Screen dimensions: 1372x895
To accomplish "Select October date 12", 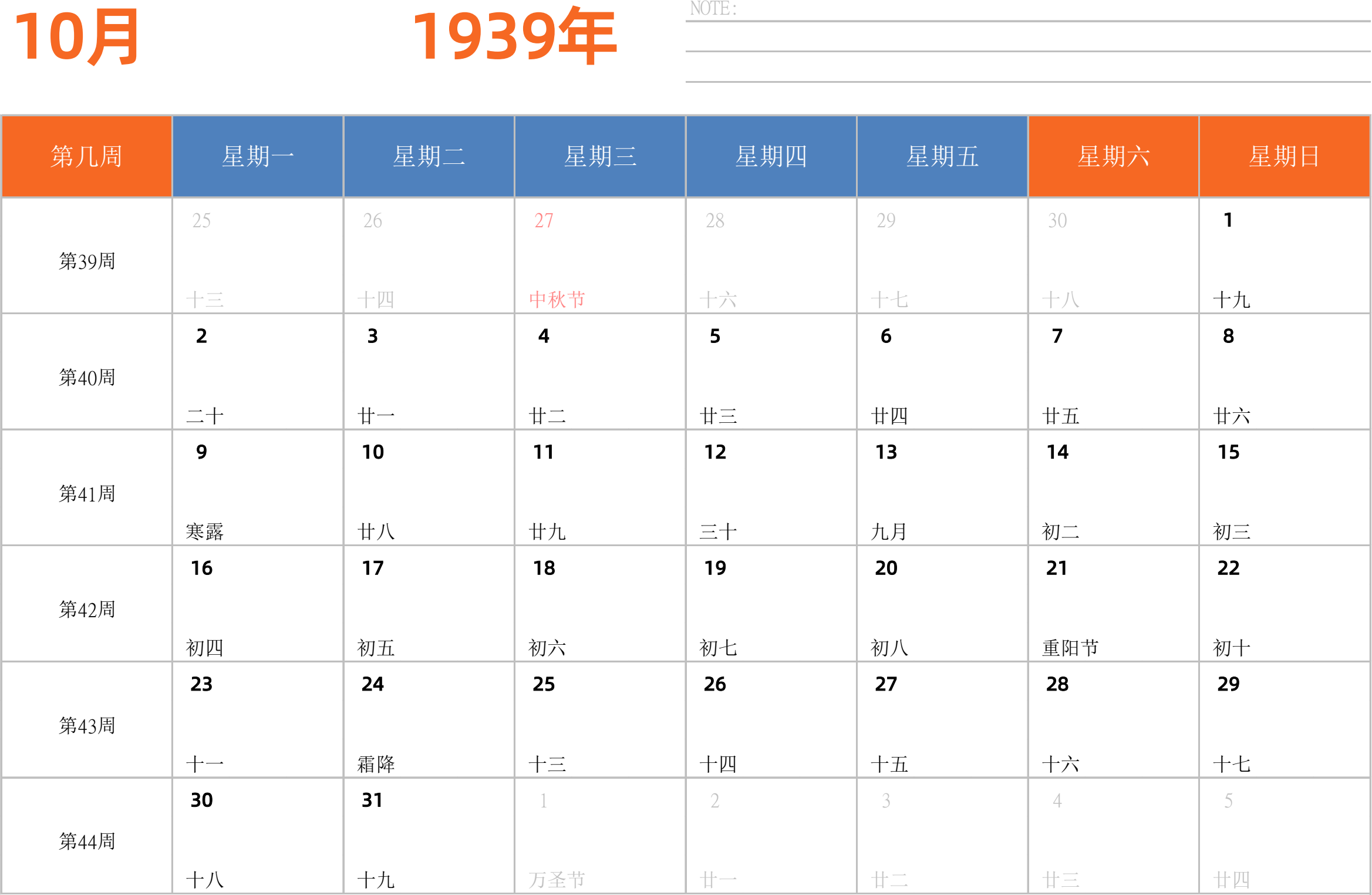I will [715, 452].
